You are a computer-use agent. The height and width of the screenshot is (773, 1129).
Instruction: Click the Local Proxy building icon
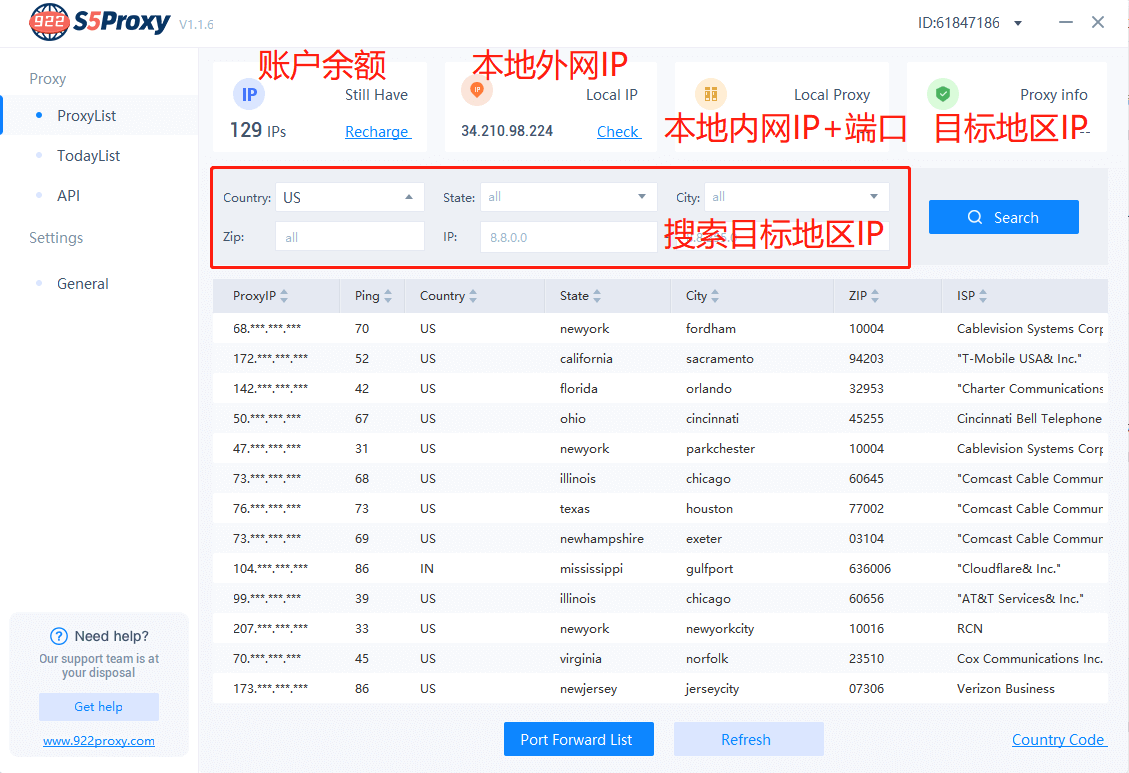(712, 94)
